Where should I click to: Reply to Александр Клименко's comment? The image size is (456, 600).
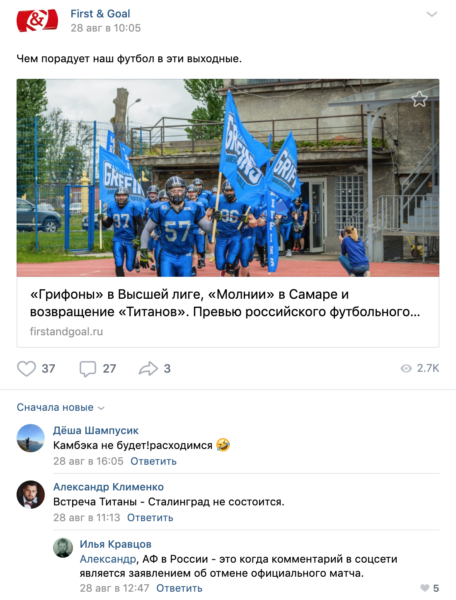point(150,517)
